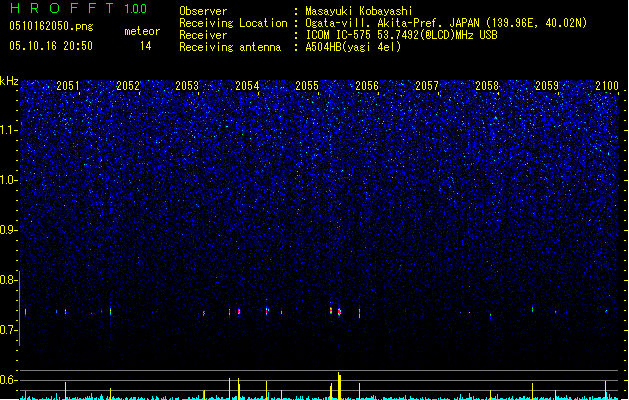Click the 1.0 frequency axis label

pos(8,180)
